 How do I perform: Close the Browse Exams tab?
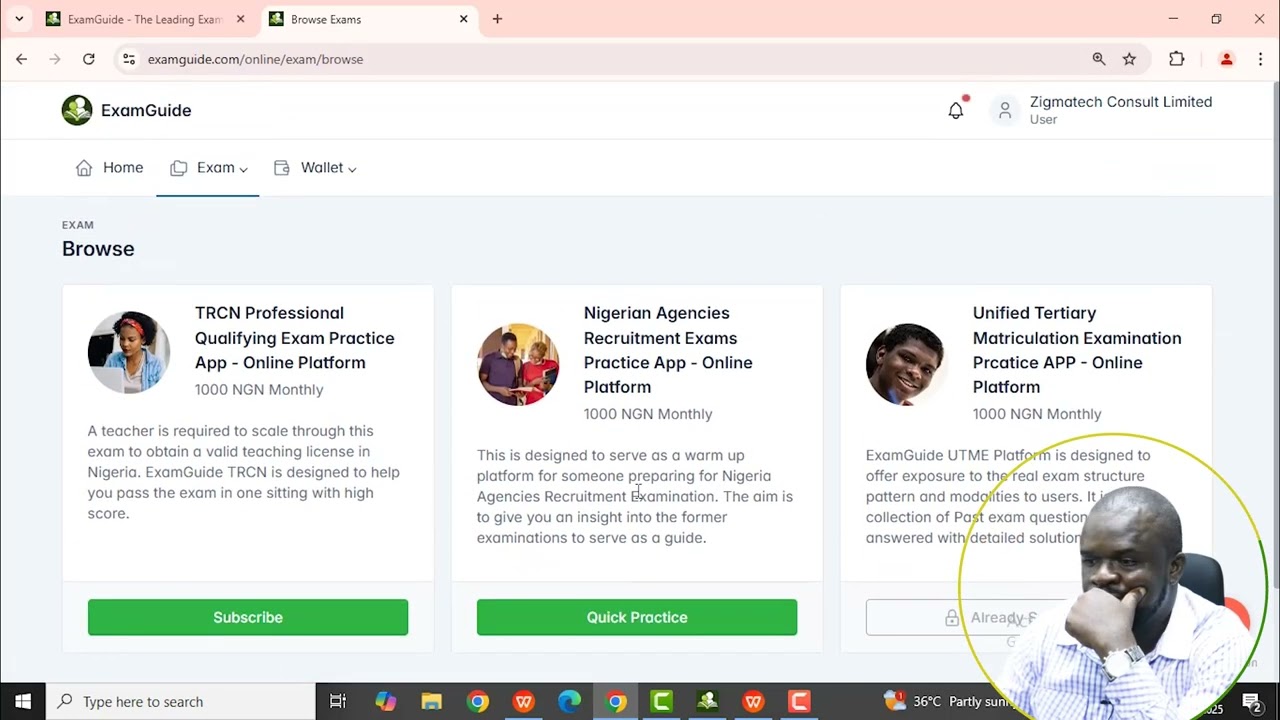[463, 19]
